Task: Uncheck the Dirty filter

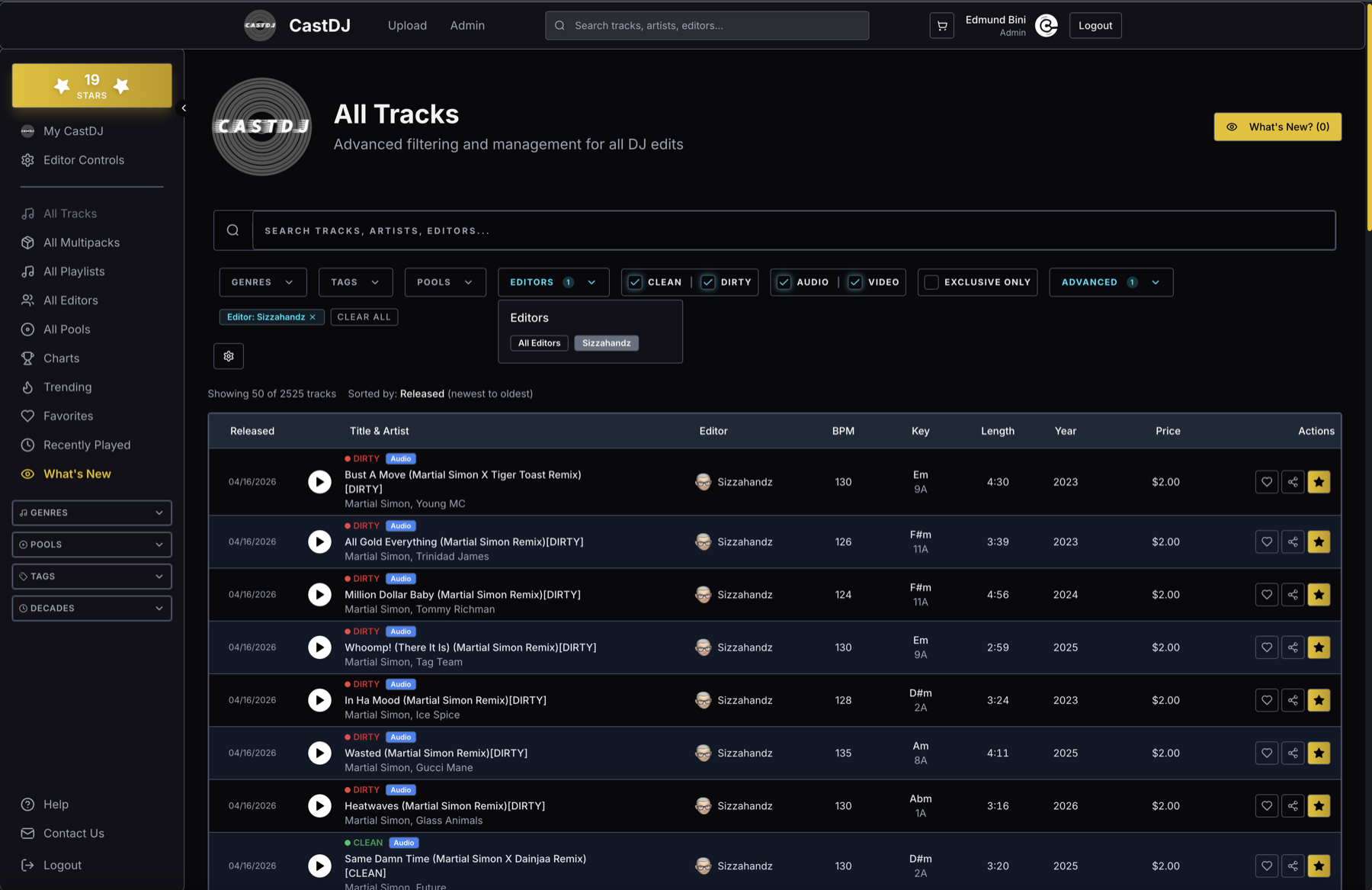Action: [x=709, y=282]
